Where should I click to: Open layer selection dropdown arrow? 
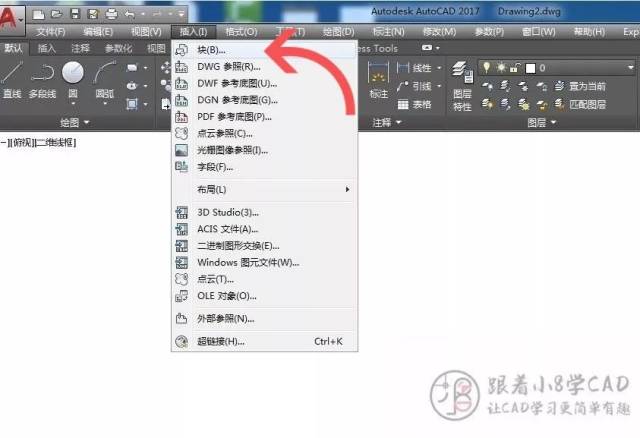630,68
